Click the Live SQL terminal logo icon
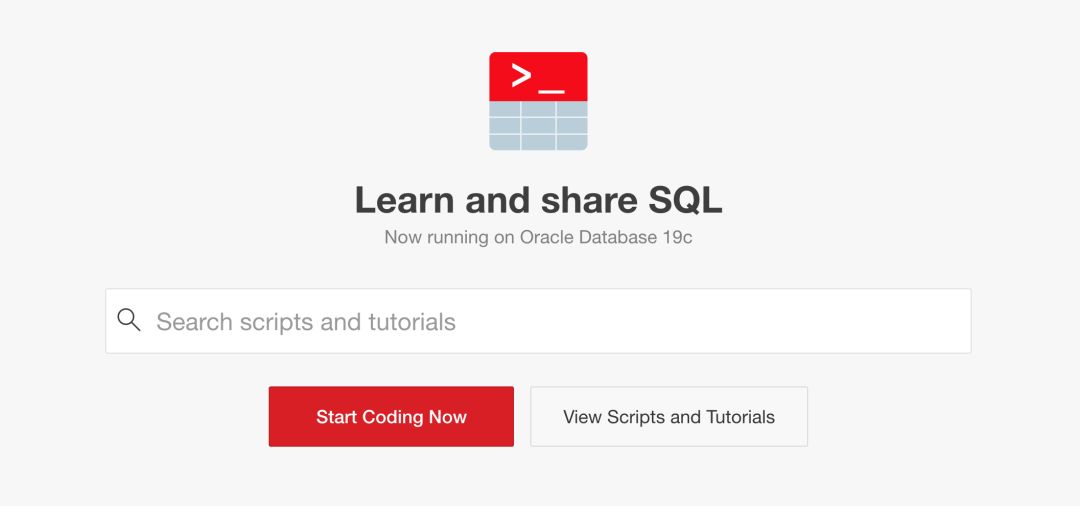 (x=538, y=101)
